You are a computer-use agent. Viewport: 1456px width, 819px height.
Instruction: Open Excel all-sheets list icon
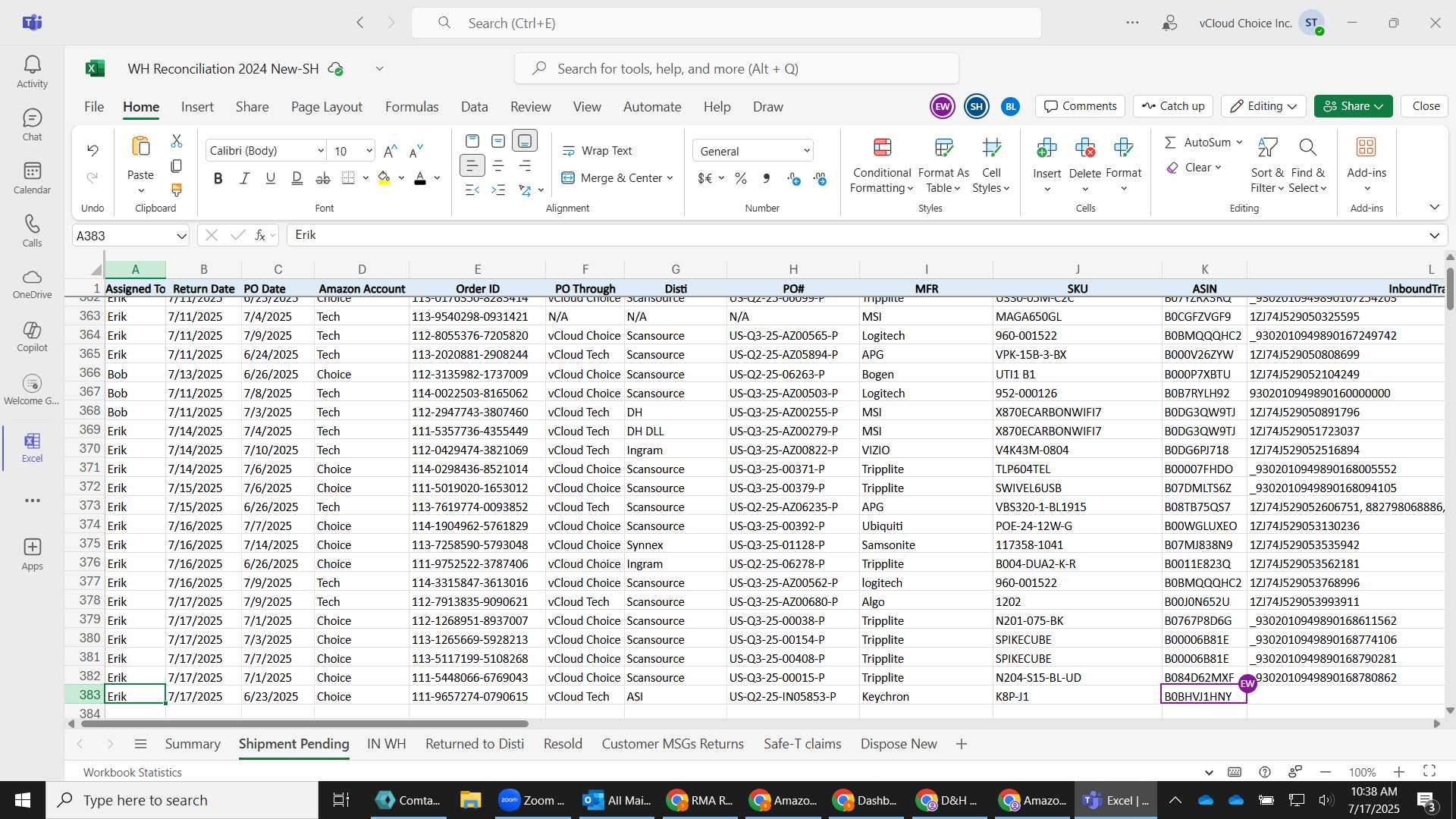coord(140,744)
